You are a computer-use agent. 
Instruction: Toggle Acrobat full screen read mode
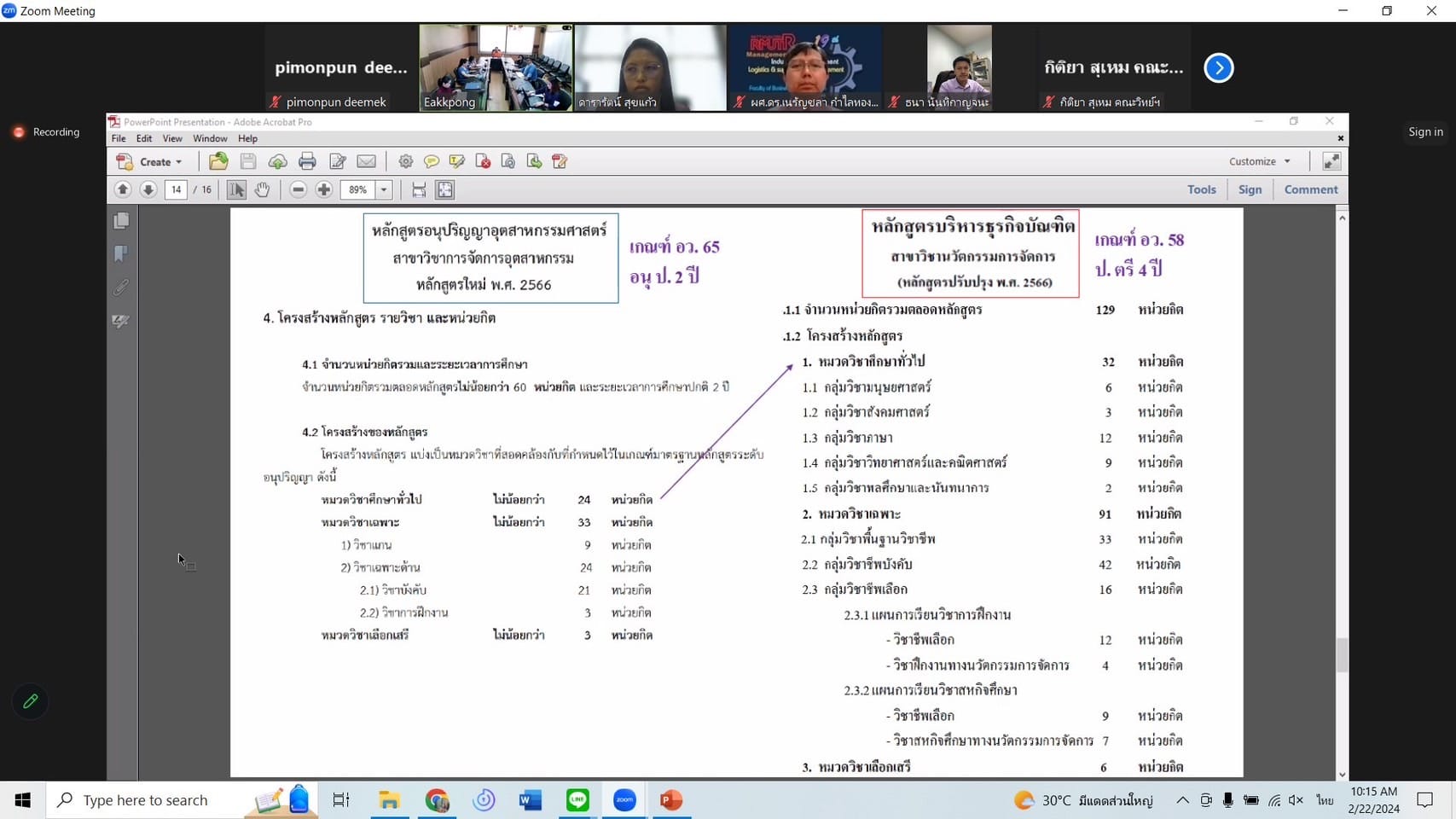[1331, 161]
